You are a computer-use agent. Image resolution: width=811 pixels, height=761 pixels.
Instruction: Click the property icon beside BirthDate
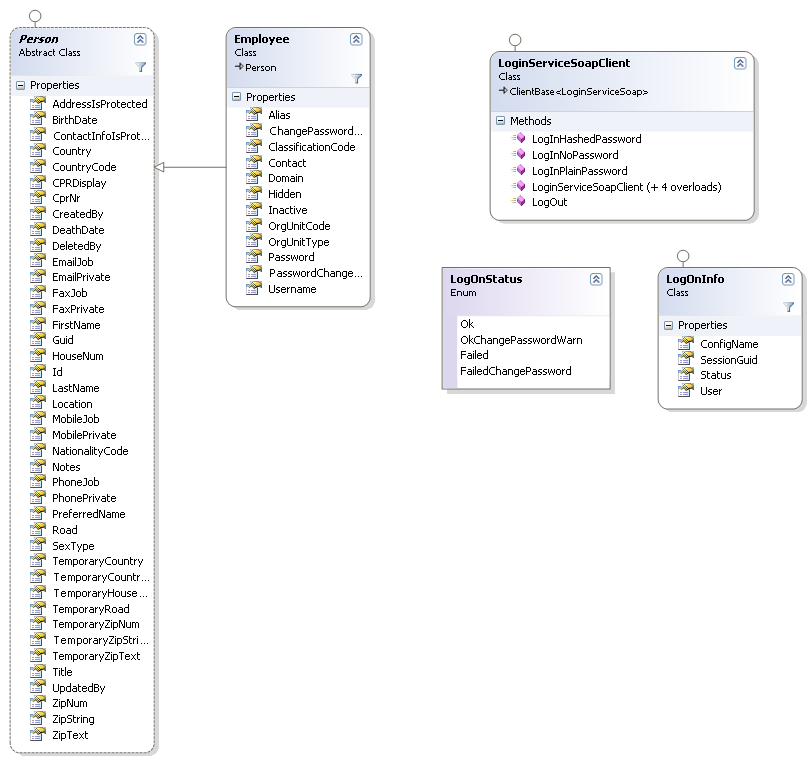click(x=37, y=120)
